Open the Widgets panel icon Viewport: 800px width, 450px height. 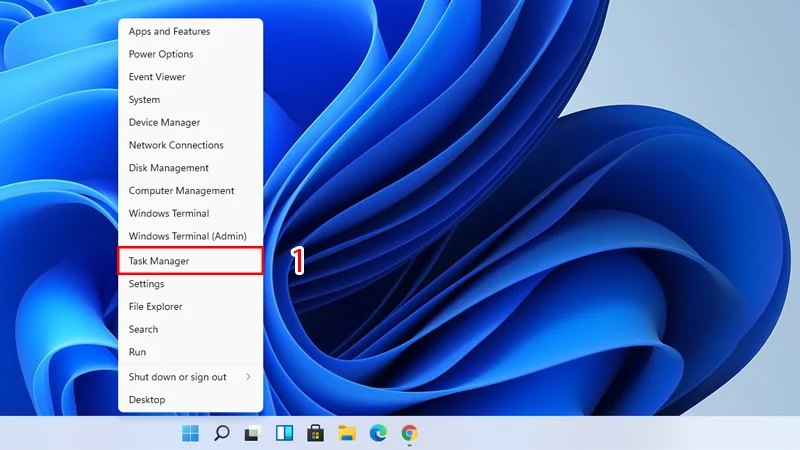coord(284,433)
